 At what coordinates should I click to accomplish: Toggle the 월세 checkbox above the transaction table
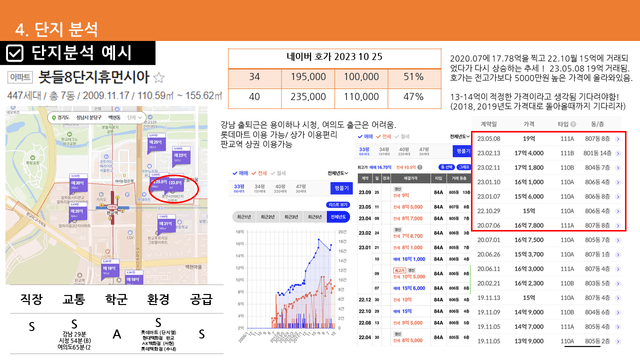402,137
